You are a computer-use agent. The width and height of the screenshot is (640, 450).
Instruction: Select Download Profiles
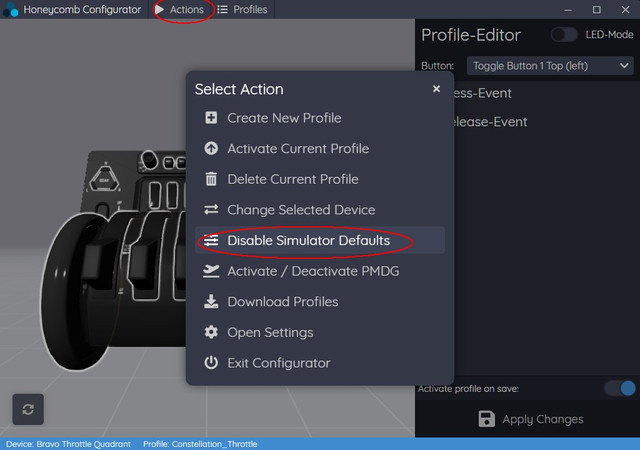(320, 301)
